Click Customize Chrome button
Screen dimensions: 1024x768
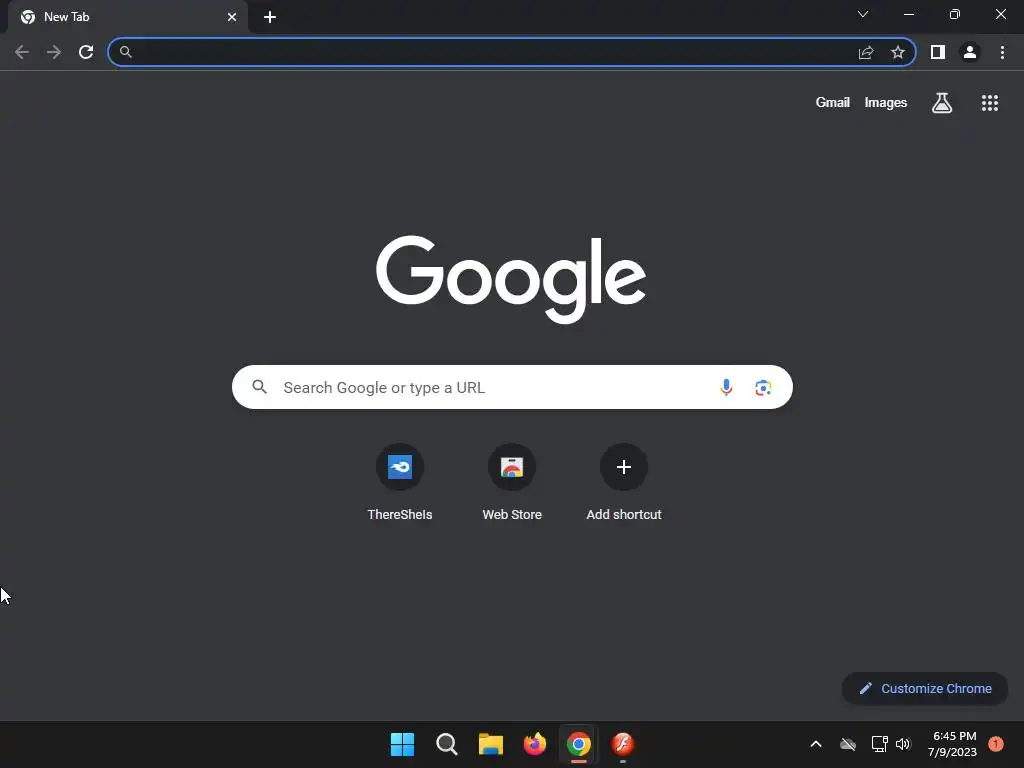[925, 688]
